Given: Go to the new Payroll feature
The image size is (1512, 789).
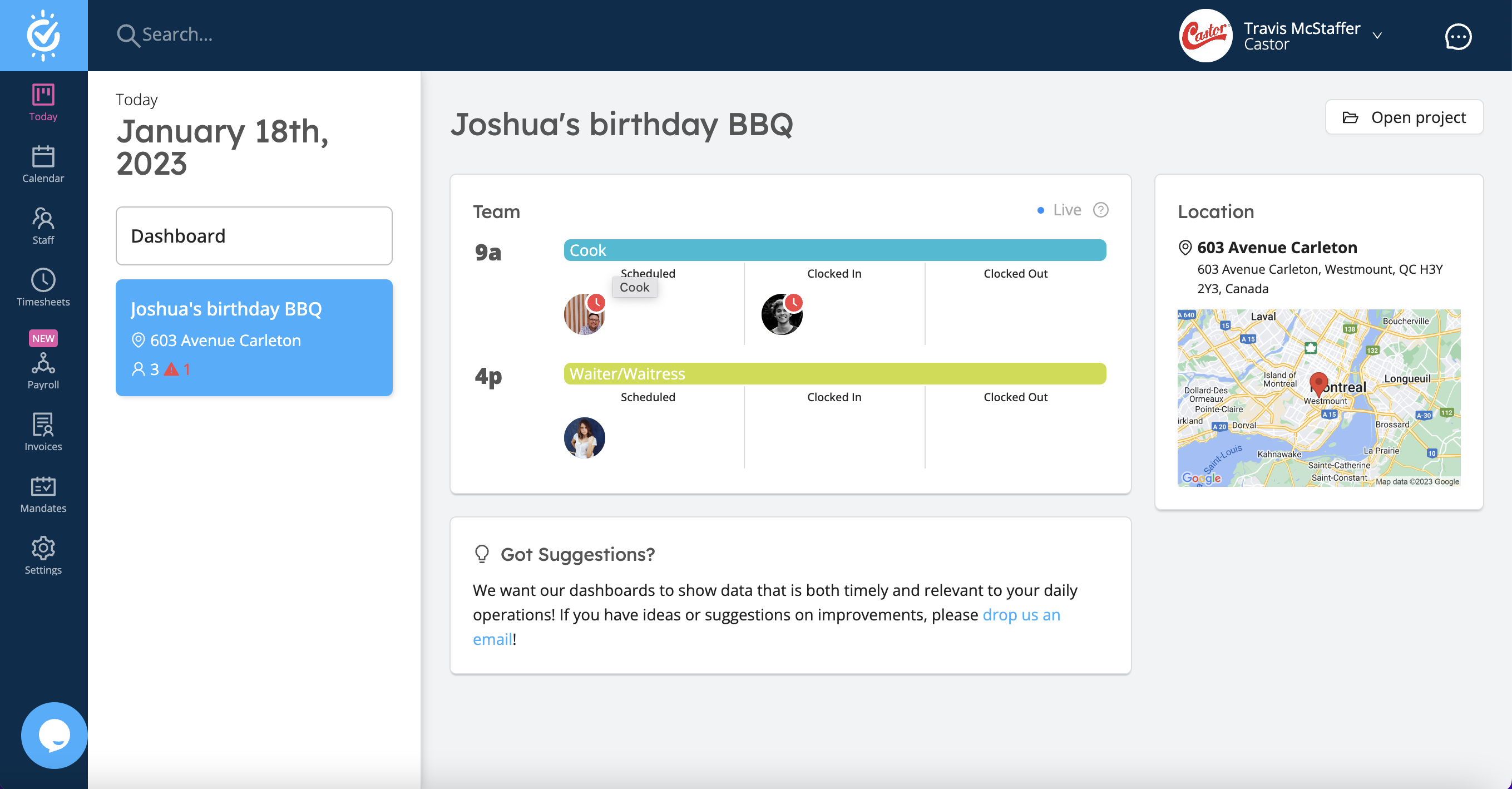Looking at the screenshot, I should click(43, 370).
